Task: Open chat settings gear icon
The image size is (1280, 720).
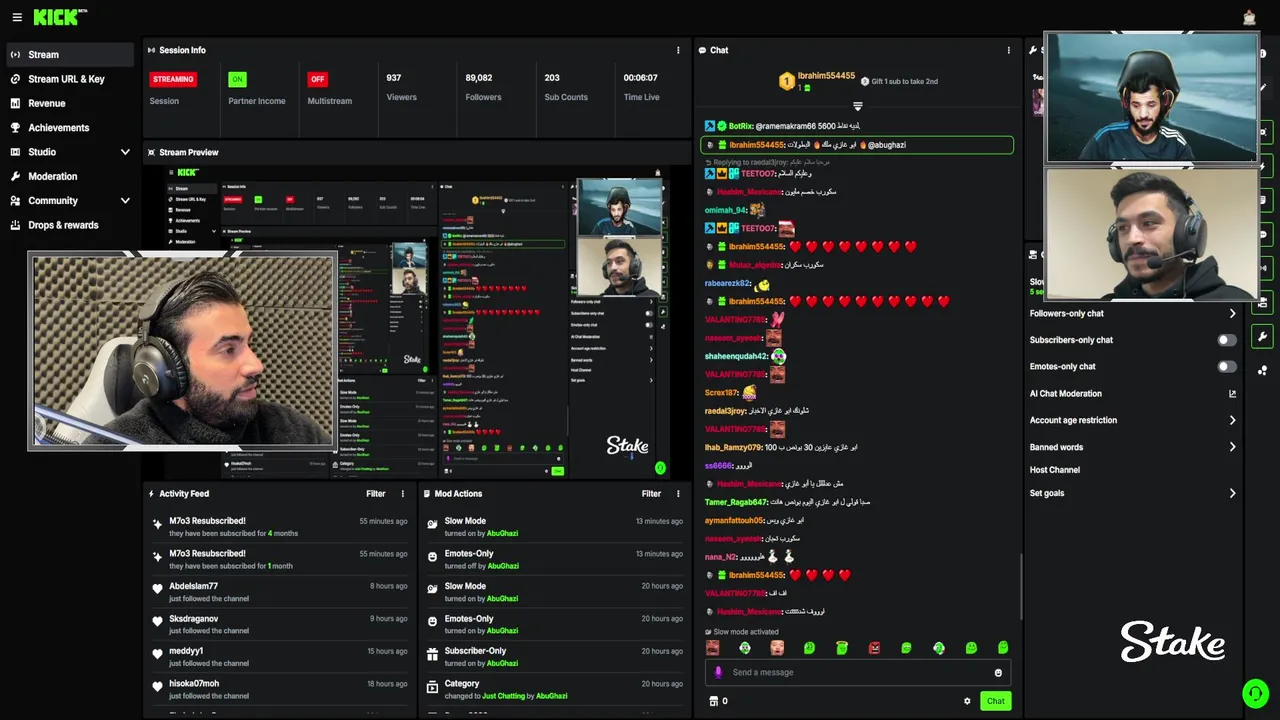Action: (967, 701)
